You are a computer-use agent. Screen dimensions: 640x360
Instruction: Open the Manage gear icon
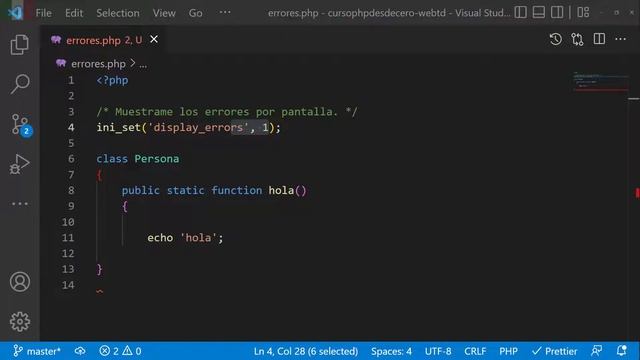coord(20,322)
